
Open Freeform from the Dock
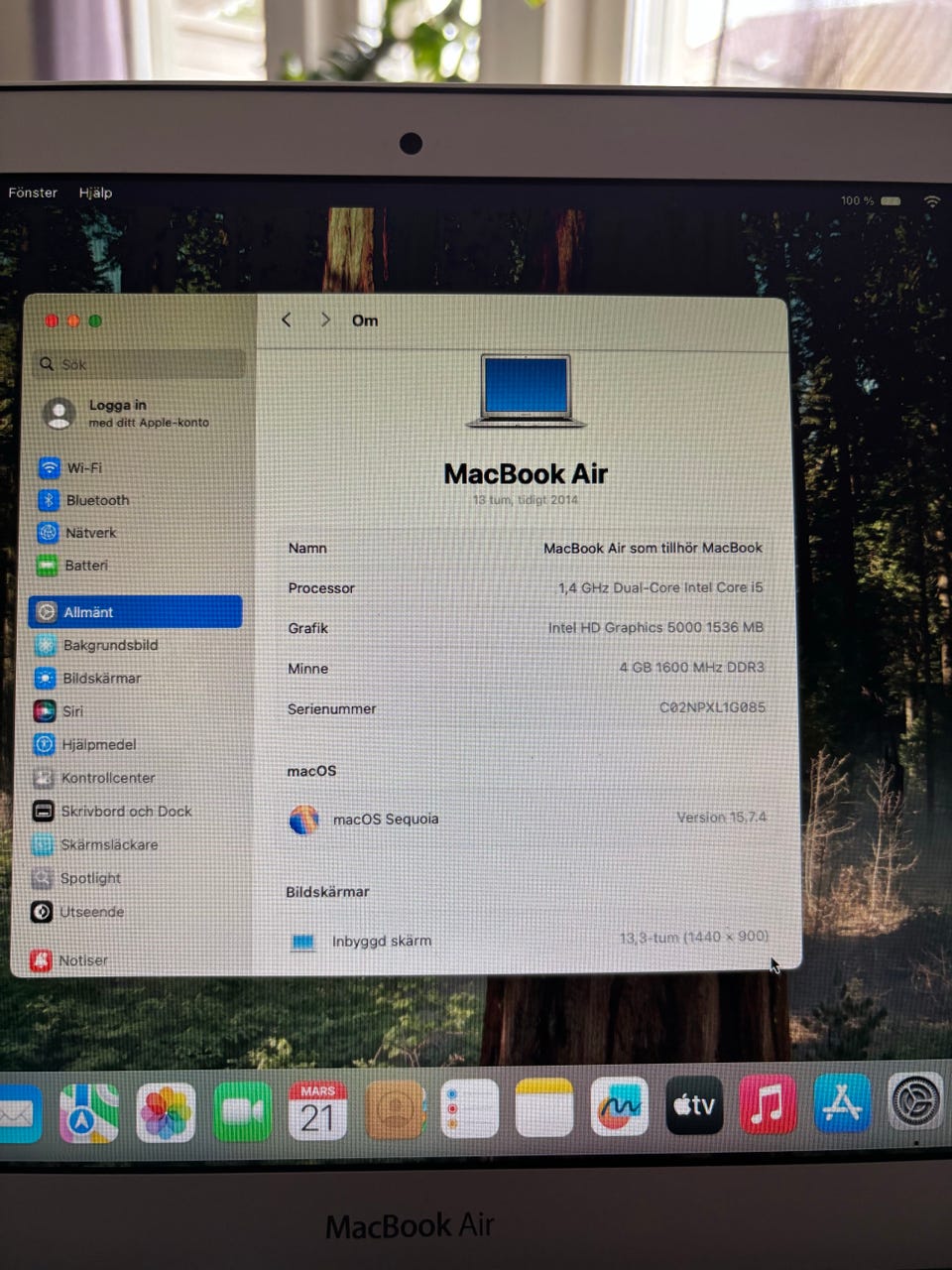pos(620,1106)
